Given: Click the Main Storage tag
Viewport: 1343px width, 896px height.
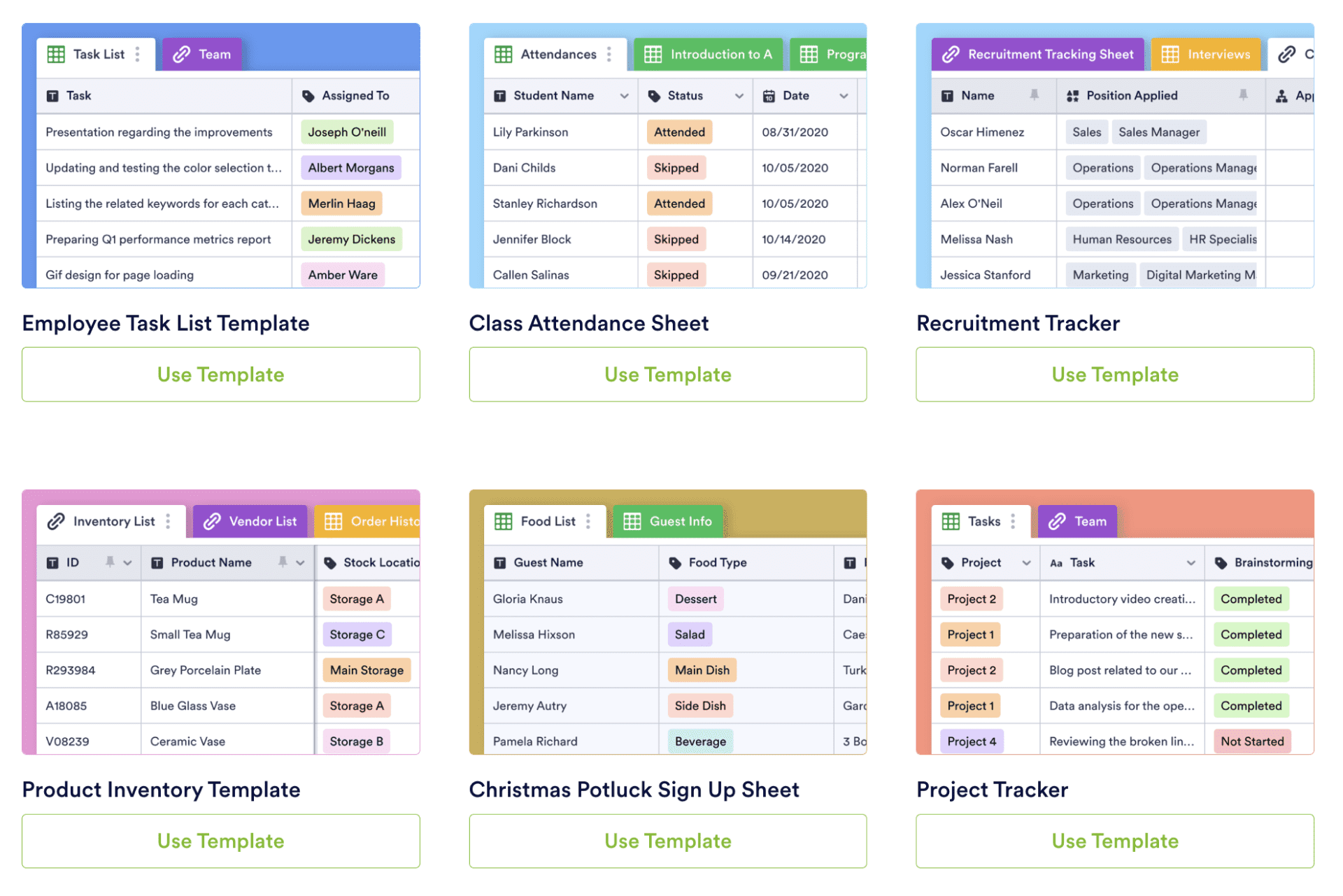Looking at the screenshot, I should click(367, 670).
